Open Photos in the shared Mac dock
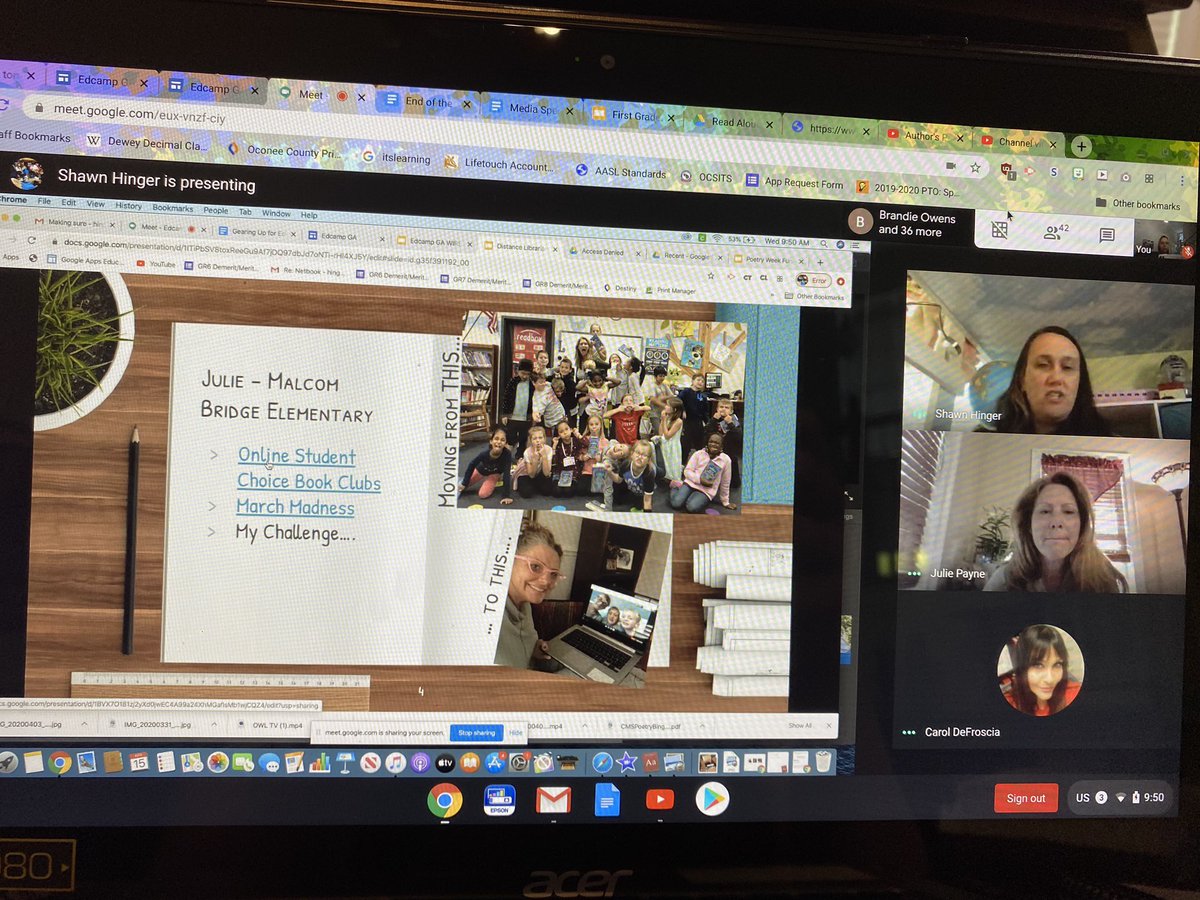 [x=216, y=763]
